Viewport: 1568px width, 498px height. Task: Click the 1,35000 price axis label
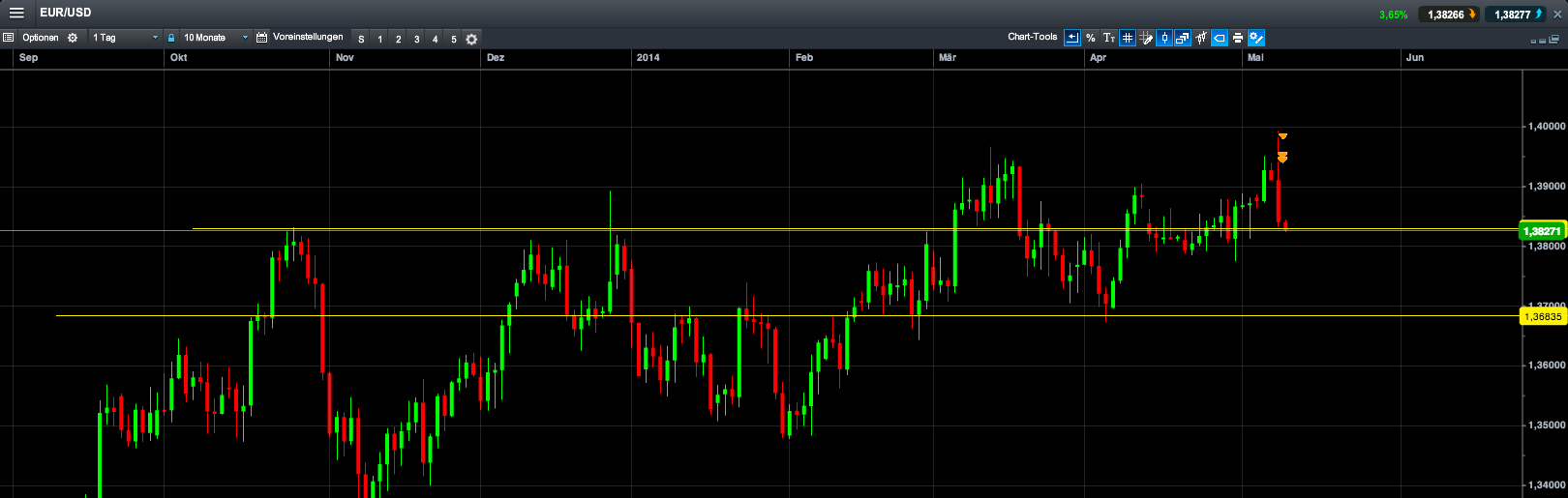[1547, 425]
